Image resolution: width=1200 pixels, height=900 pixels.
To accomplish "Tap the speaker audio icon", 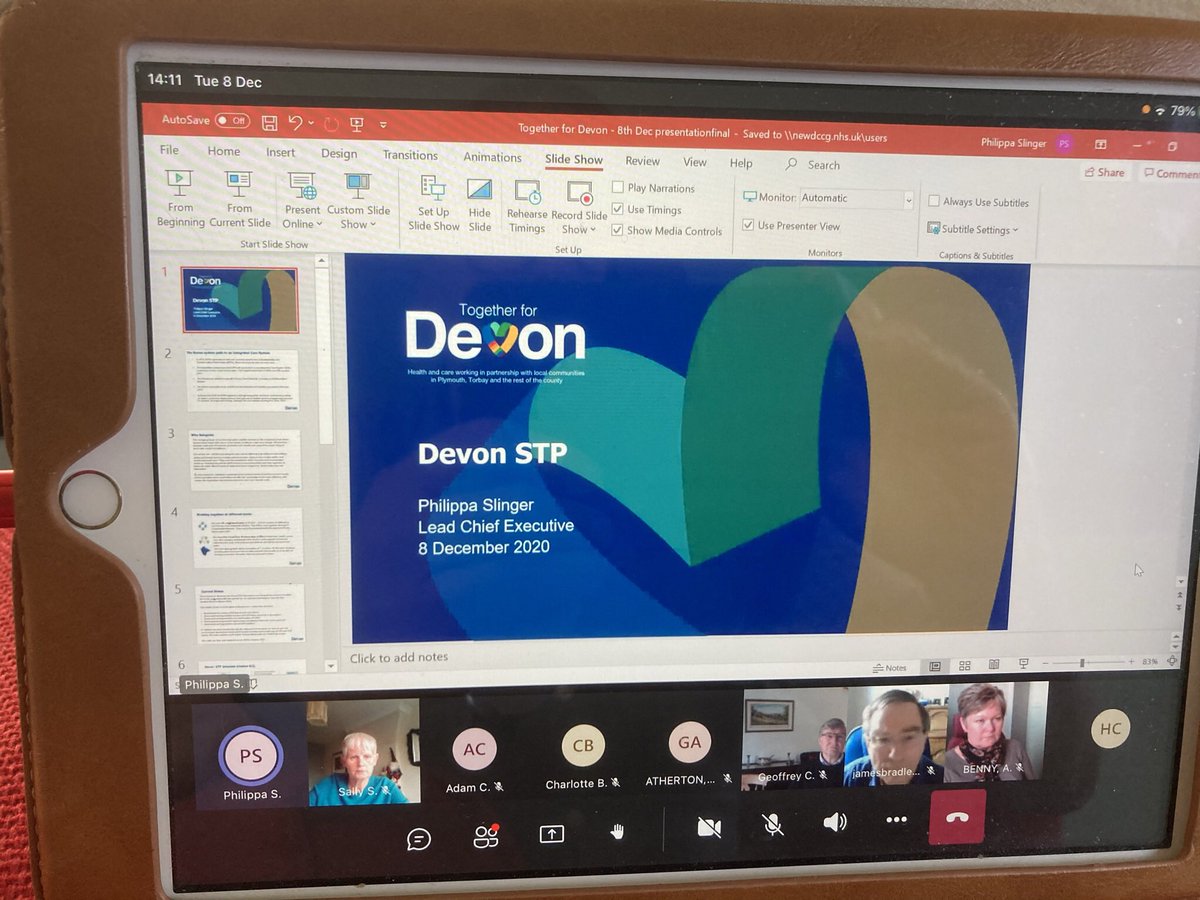I will coord(834,822).
